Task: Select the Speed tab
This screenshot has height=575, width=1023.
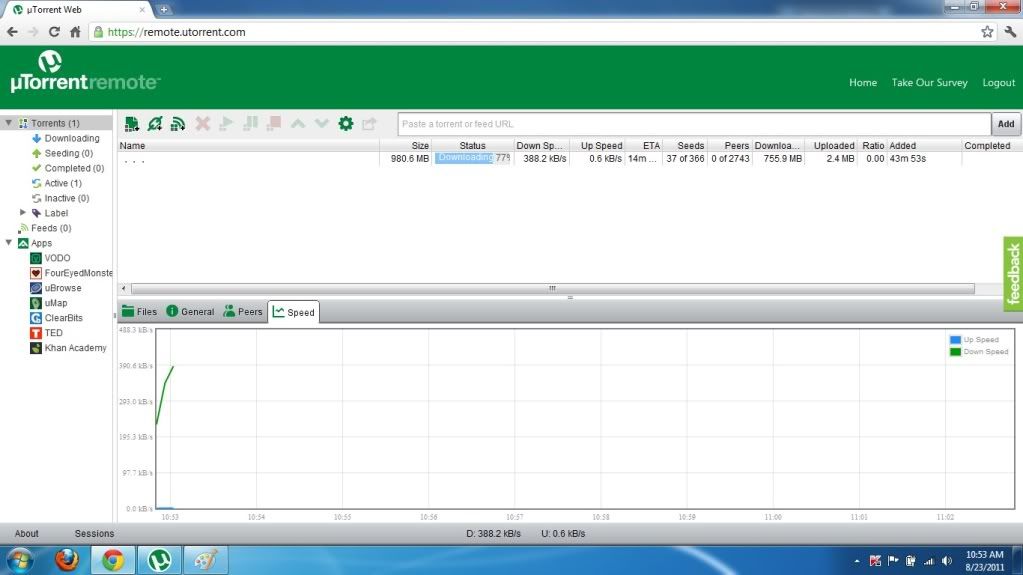Action: tap(294, 312)
